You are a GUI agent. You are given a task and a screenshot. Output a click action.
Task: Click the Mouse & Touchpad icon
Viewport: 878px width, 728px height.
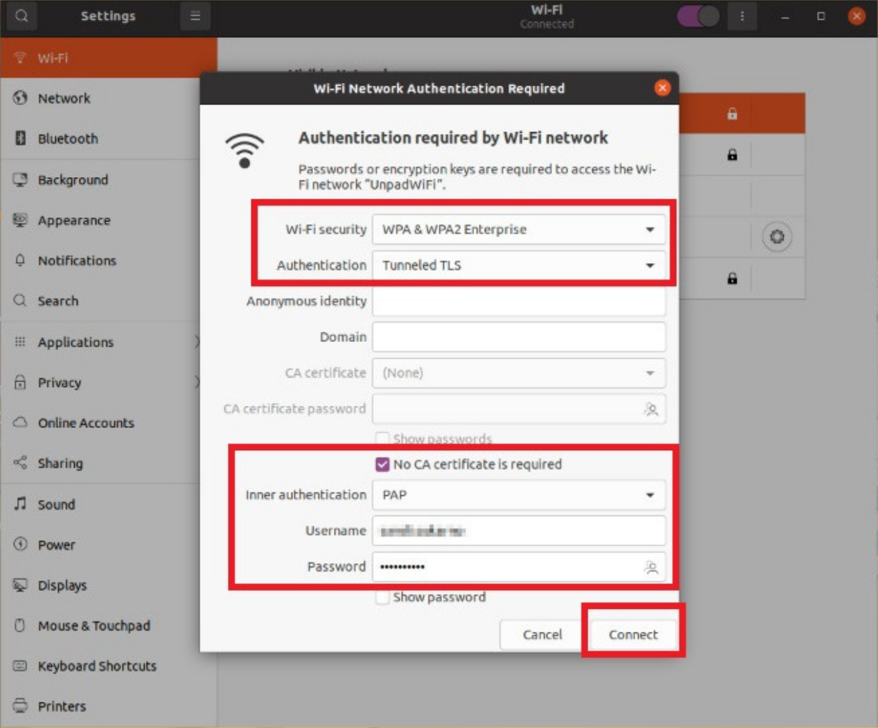tap(20, 625)
